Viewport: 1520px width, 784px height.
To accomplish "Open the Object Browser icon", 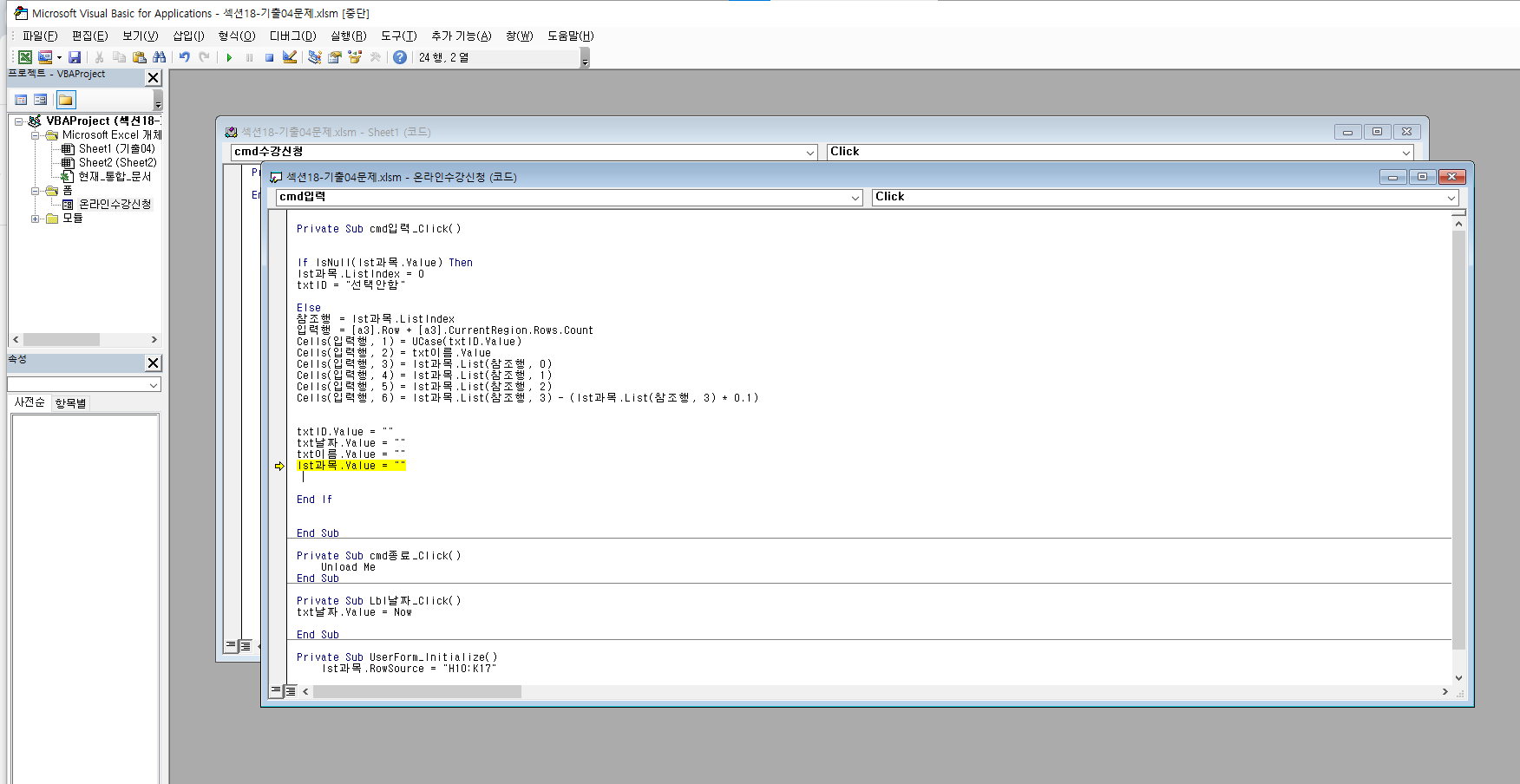I will click(x=354, y=57).
